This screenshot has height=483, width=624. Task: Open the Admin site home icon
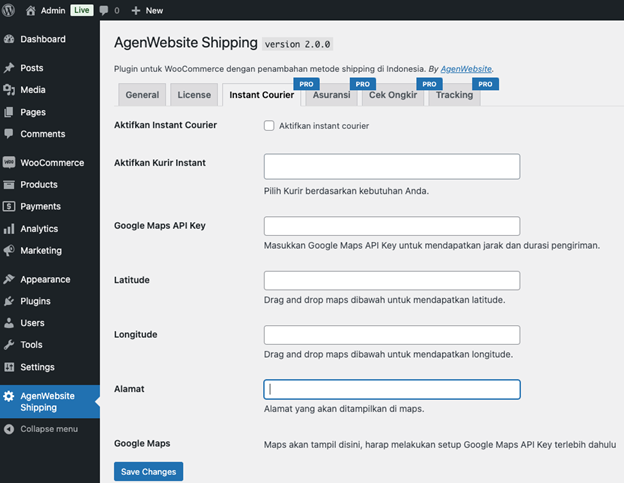tap(30, 10)
